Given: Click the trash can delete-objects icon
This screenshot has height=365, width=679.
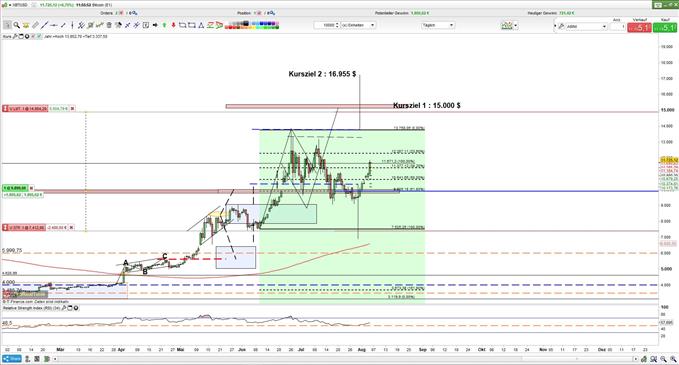Looking at the screenshot, I should (109, 25).
